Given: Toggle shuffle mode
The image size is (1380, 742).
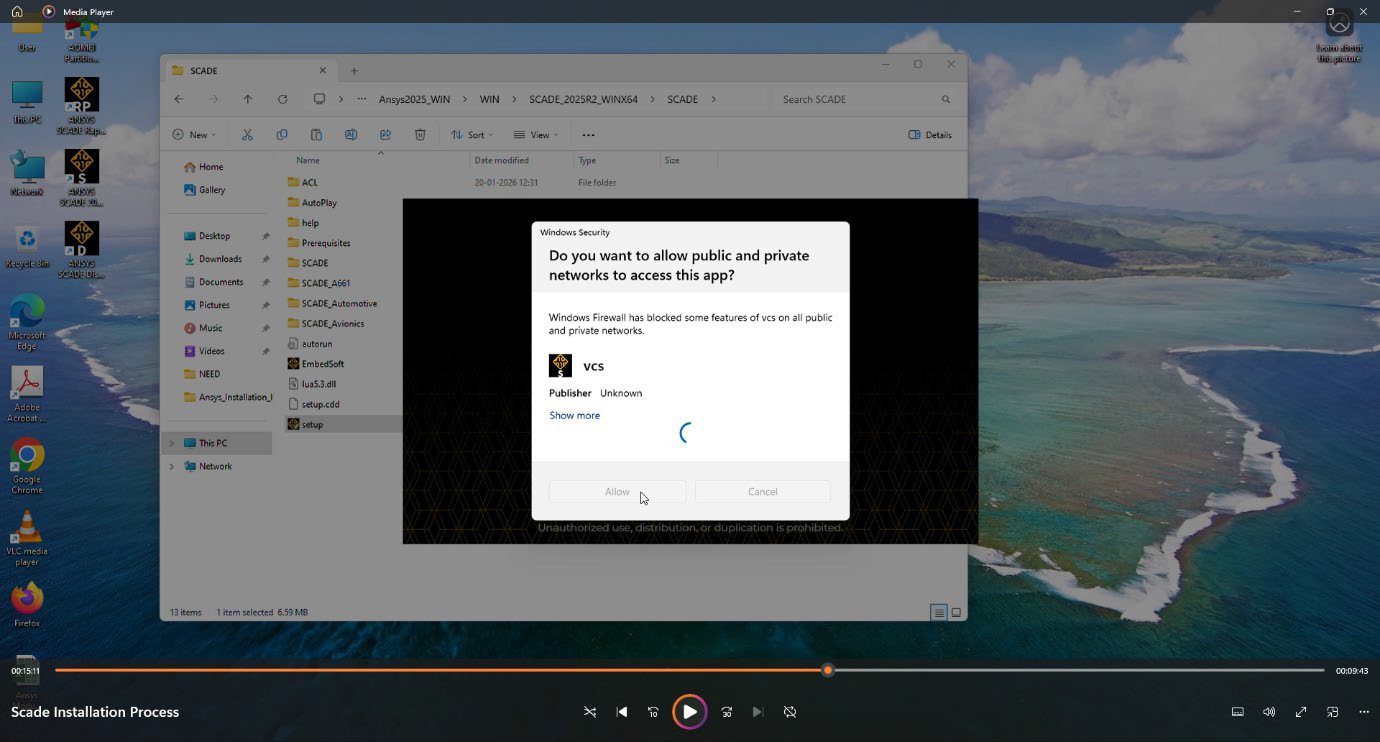Looking at the screenshot, I should 590,712.
